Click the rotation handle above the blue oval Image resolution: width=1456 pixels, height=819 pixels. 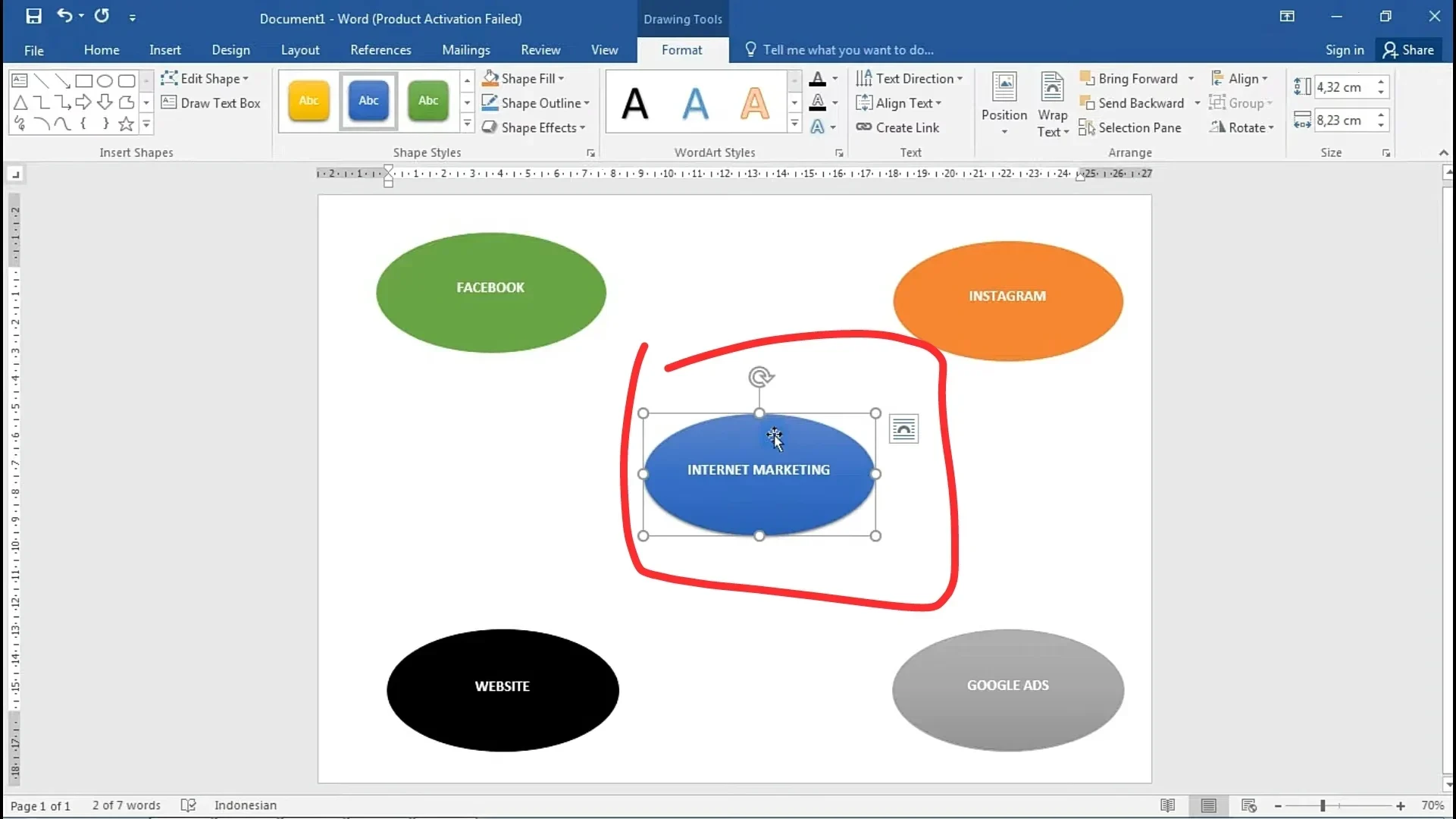[x=760, y=376]
